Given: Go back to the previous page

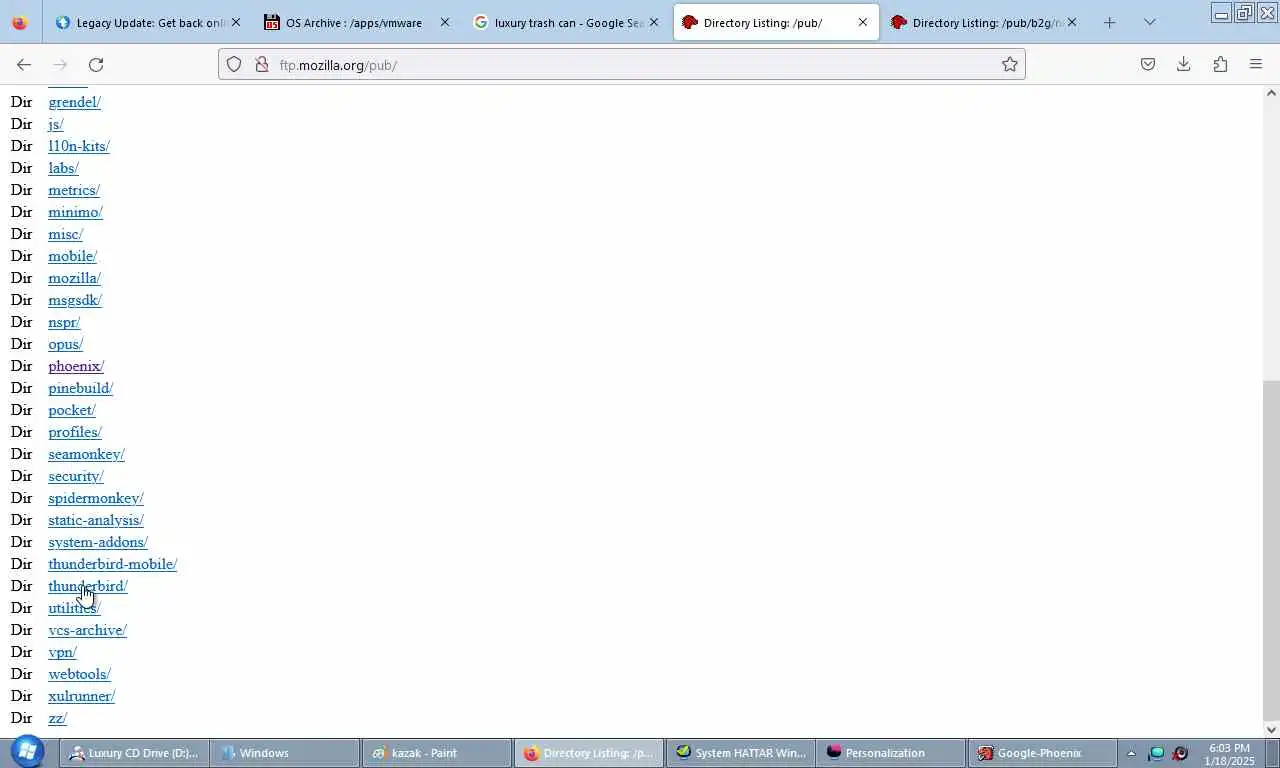Looking at the screenshot, I should click(x=24, y=64).
